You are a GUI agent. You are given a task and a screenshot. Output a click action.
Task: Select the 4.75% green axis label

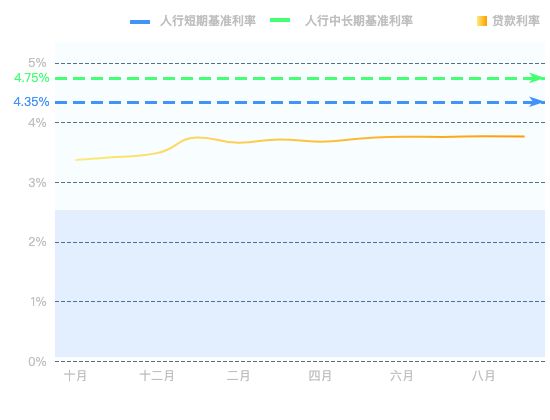32,78
